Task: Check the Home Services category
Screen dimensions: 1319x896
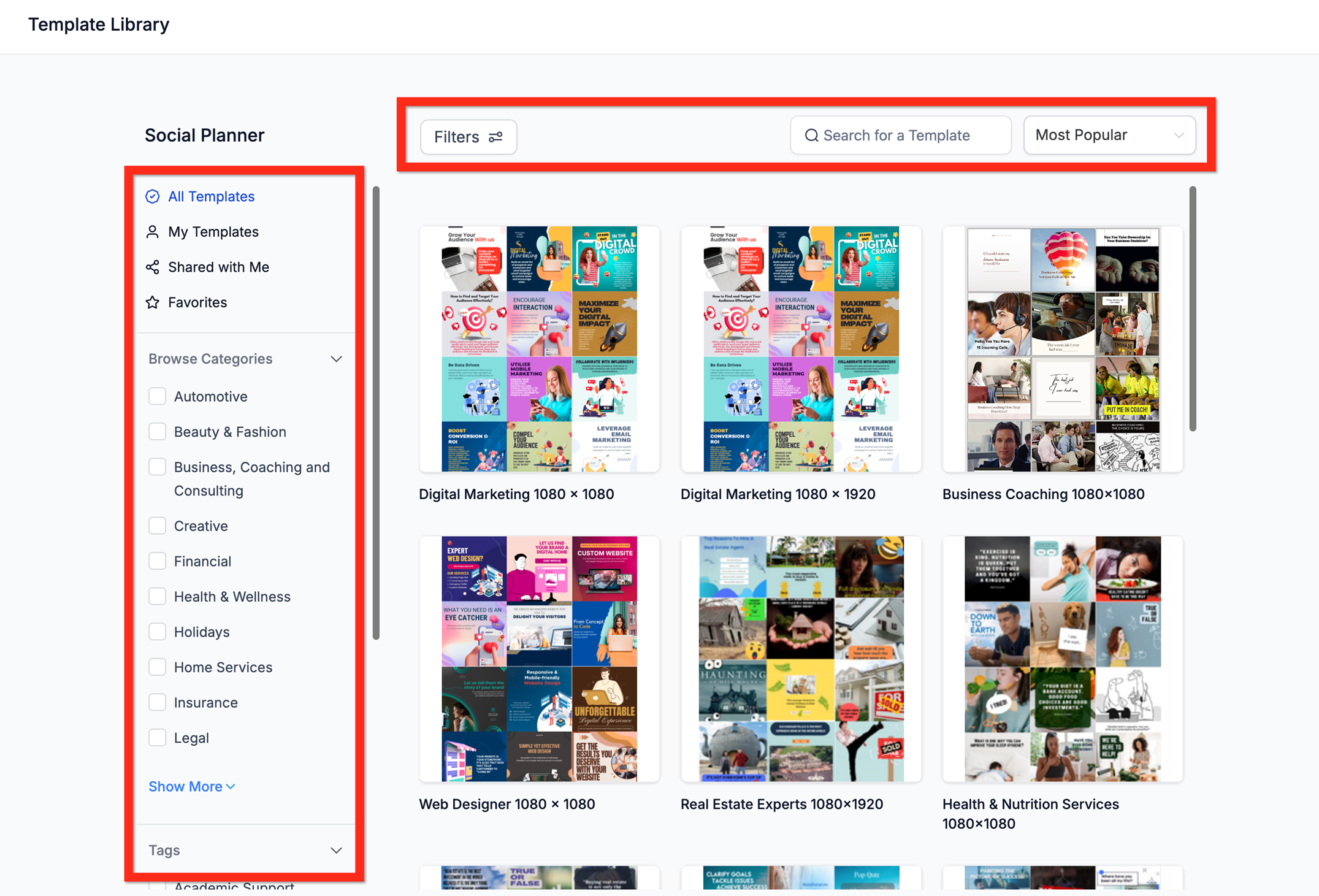Action: point(157,667)
